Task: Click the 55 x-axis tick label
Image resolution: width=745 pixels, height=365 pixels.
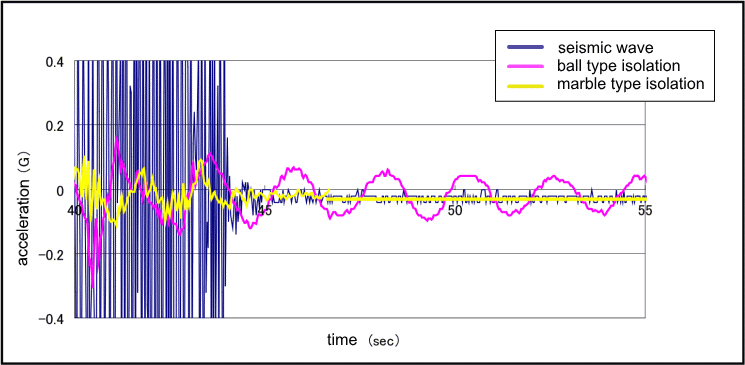Action: (x=644, y=210)
